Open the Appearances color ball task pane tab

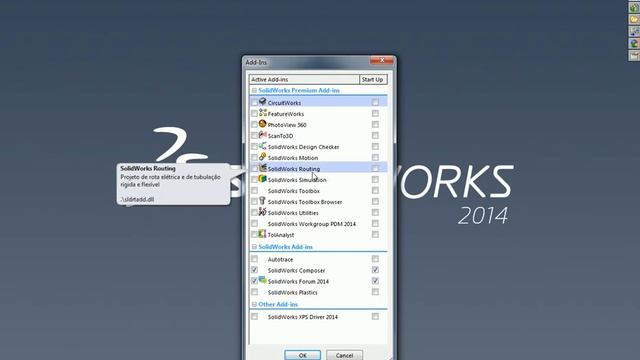(x=634, y=43)
